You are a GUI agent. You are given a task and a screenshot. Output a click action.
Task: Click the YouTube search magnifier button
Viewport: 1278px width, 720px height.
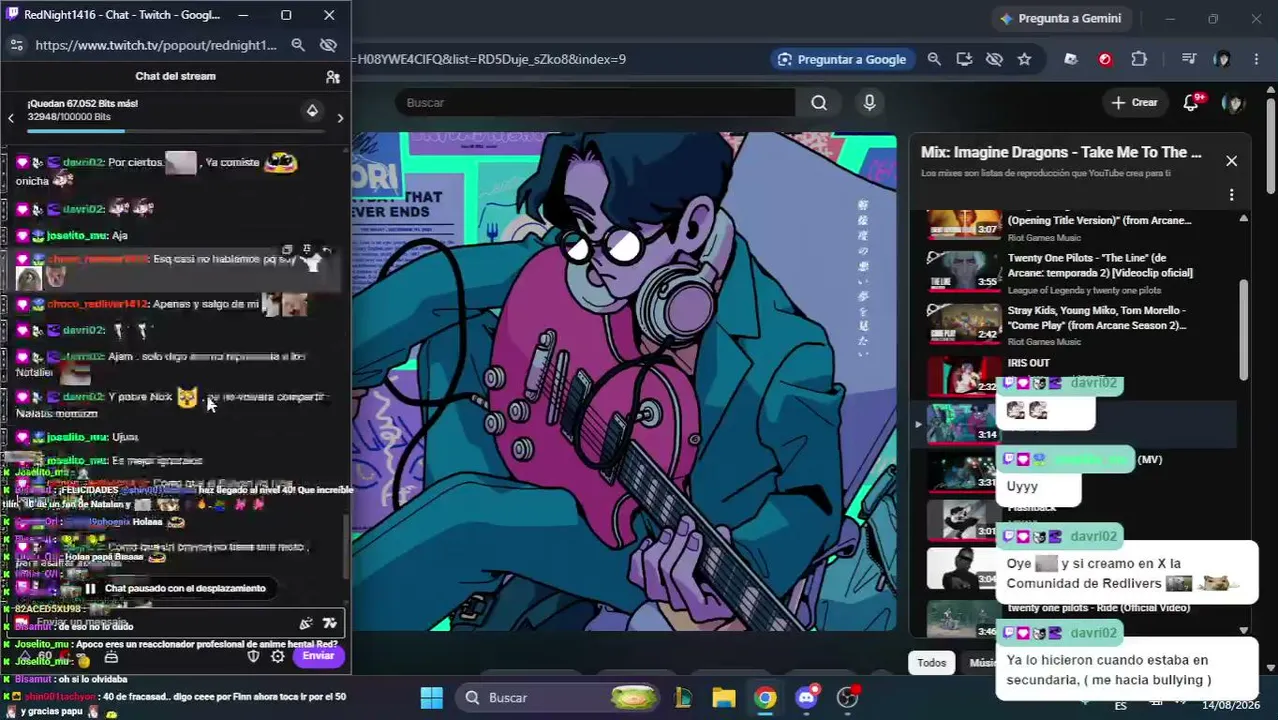click(x=819, y=102)
